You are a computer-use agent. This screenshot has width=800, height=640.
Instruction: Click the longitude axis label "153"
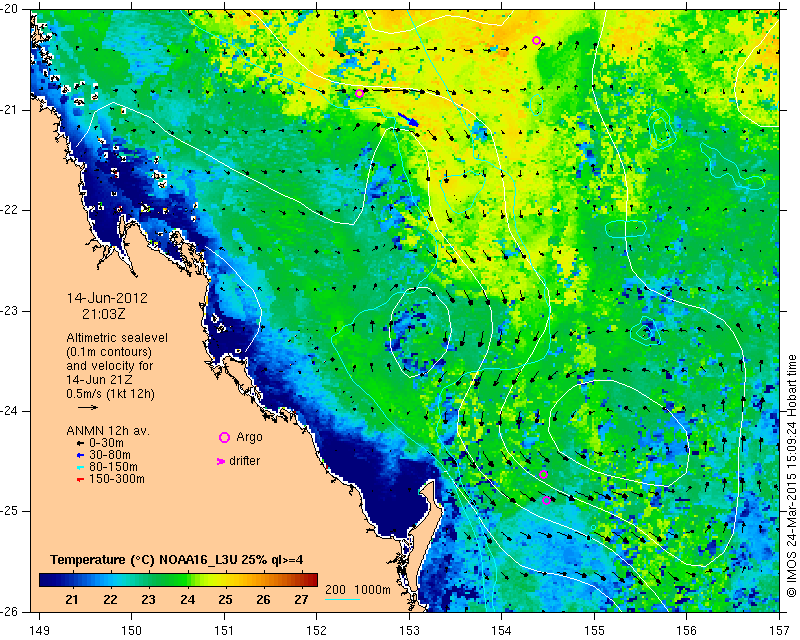tap(409, 630)
